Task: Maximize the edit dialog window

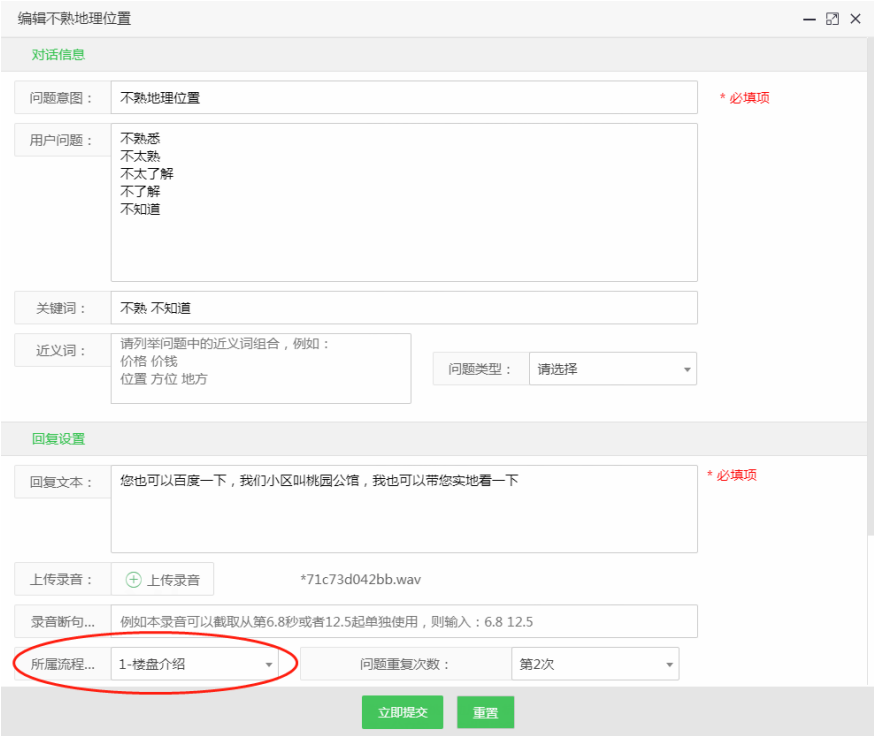Action: coord(832,19)
